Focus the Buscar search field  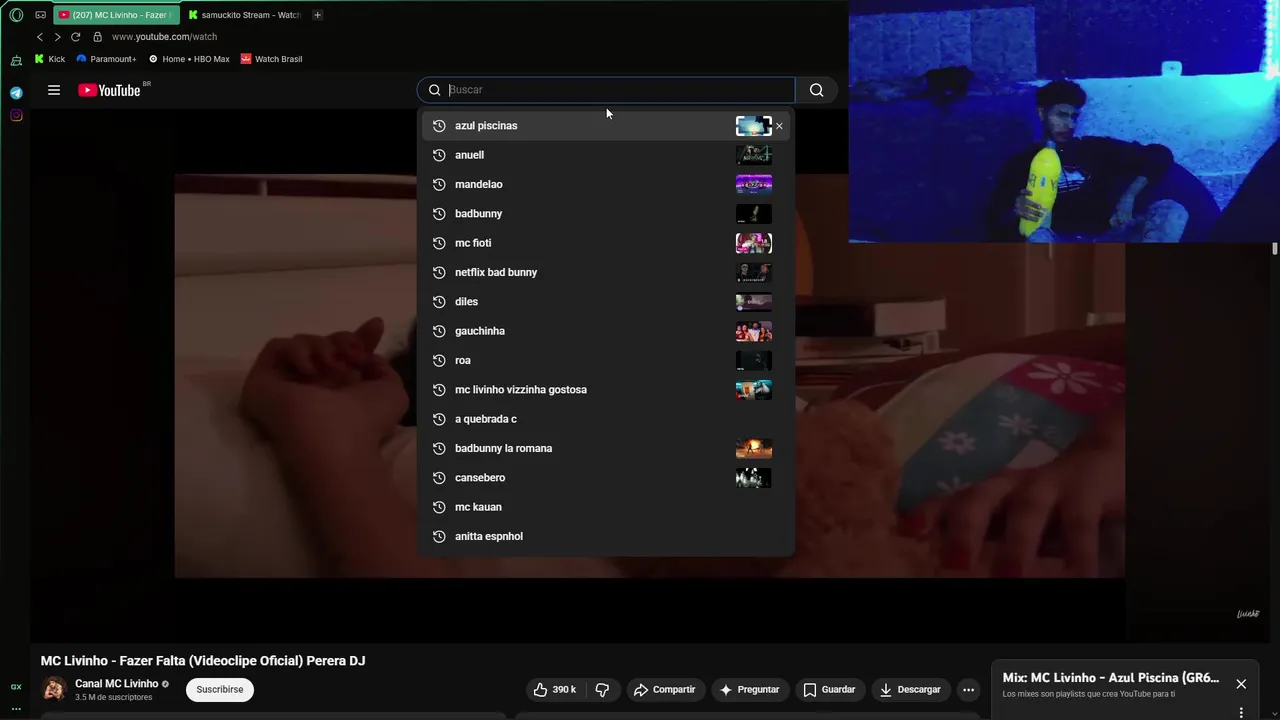(606, 90)
